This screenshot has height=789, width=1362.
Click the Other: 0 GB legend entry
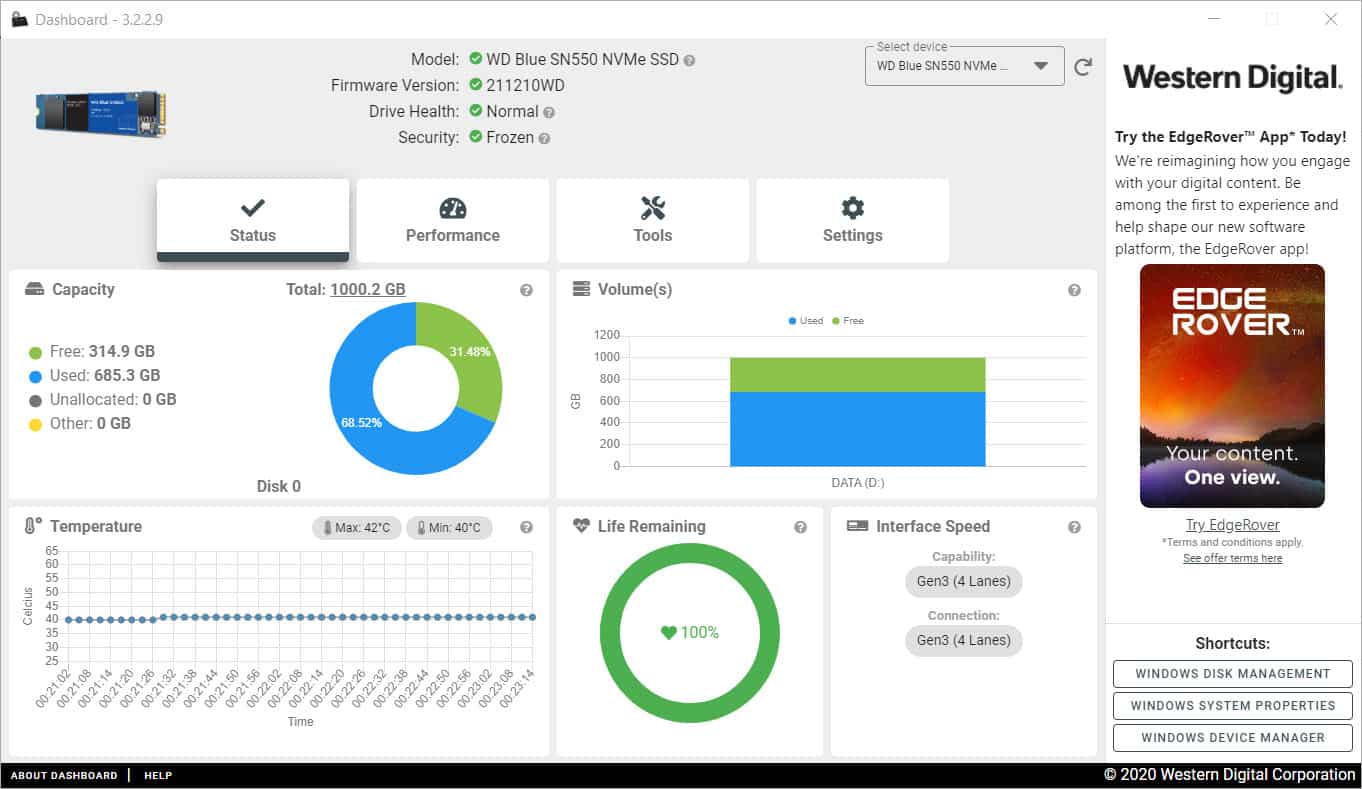point(80,424)
